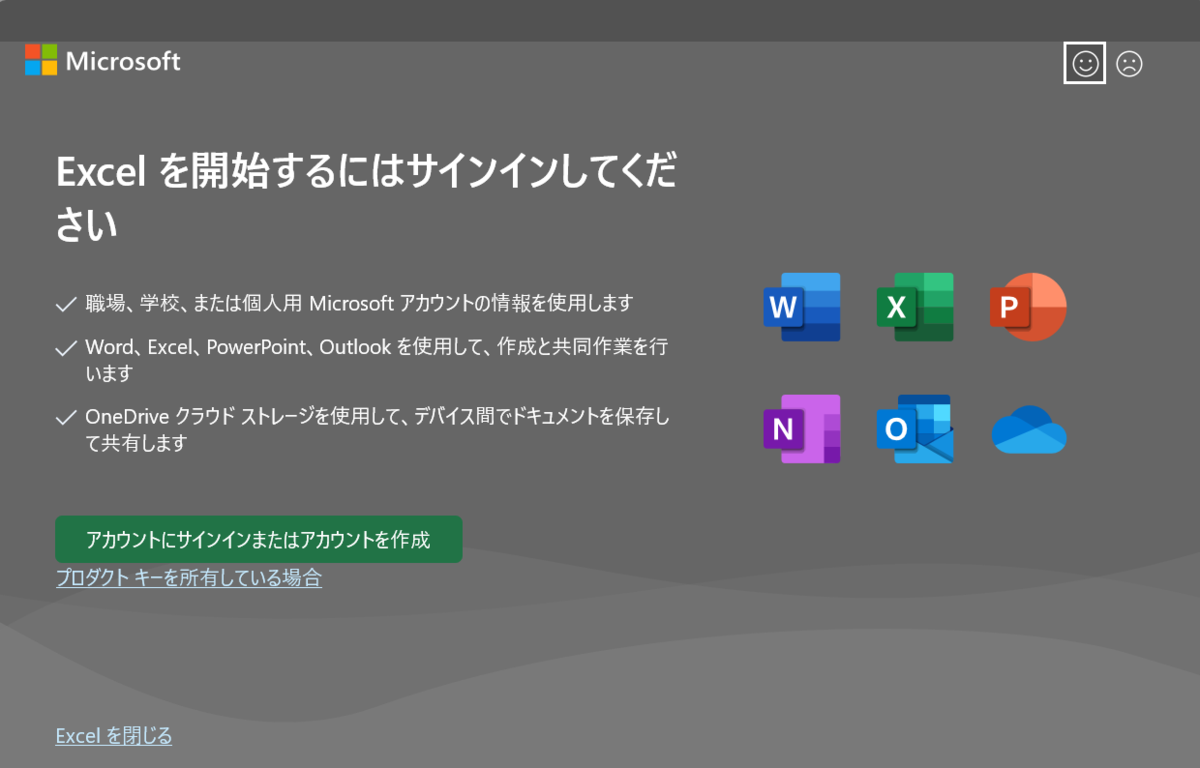1200x768 pixels.
Task: Click the Word app icon
Action: 802,307
